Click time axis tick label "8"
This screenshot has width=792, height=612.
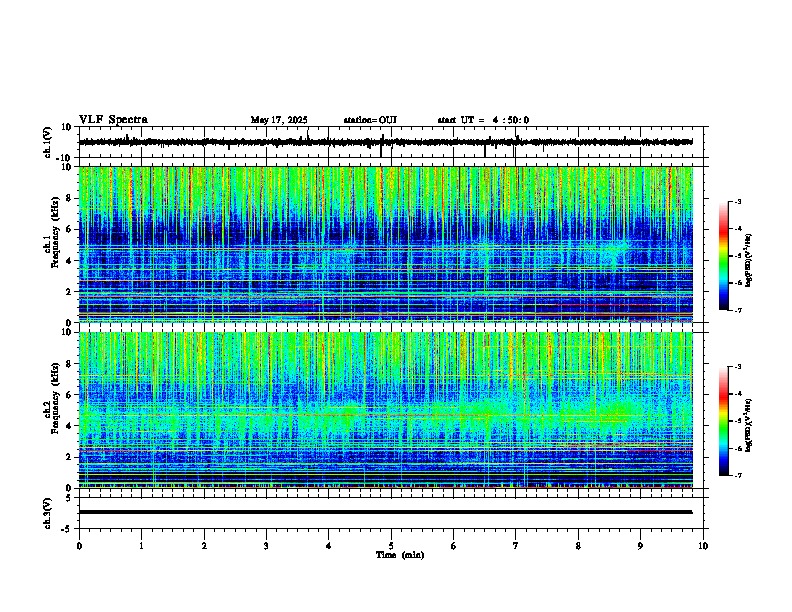[578, 546]
